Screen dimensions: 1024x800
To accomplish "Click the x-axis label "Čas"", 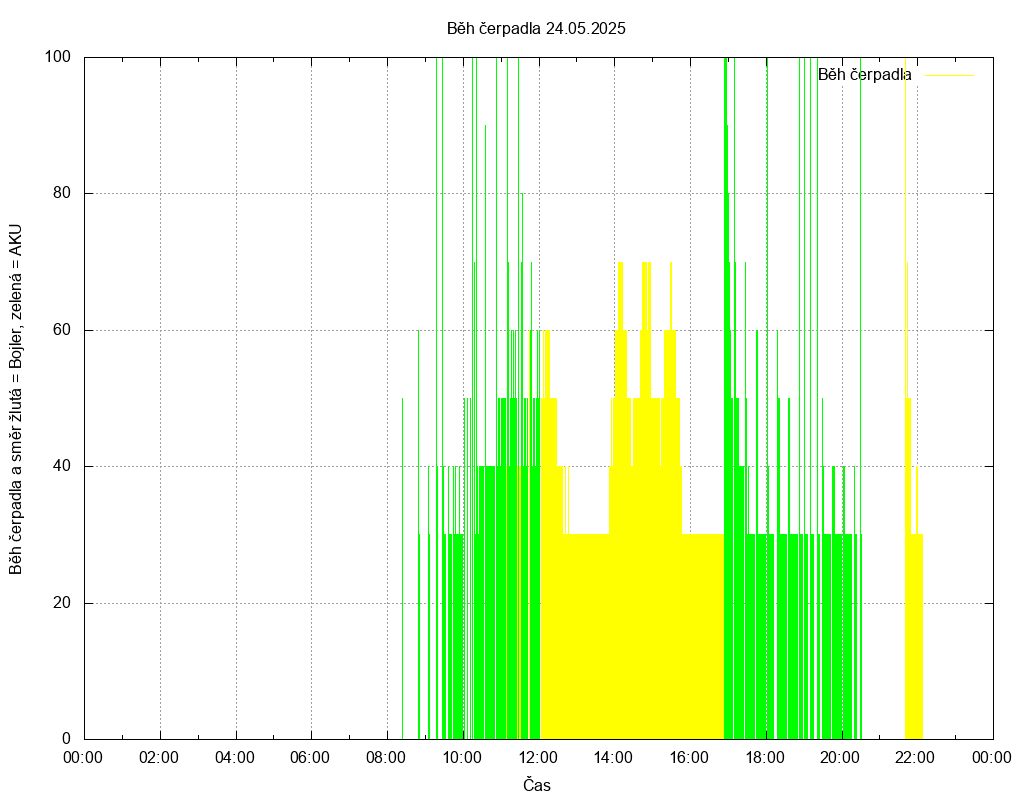I will [x=537, y=785].
